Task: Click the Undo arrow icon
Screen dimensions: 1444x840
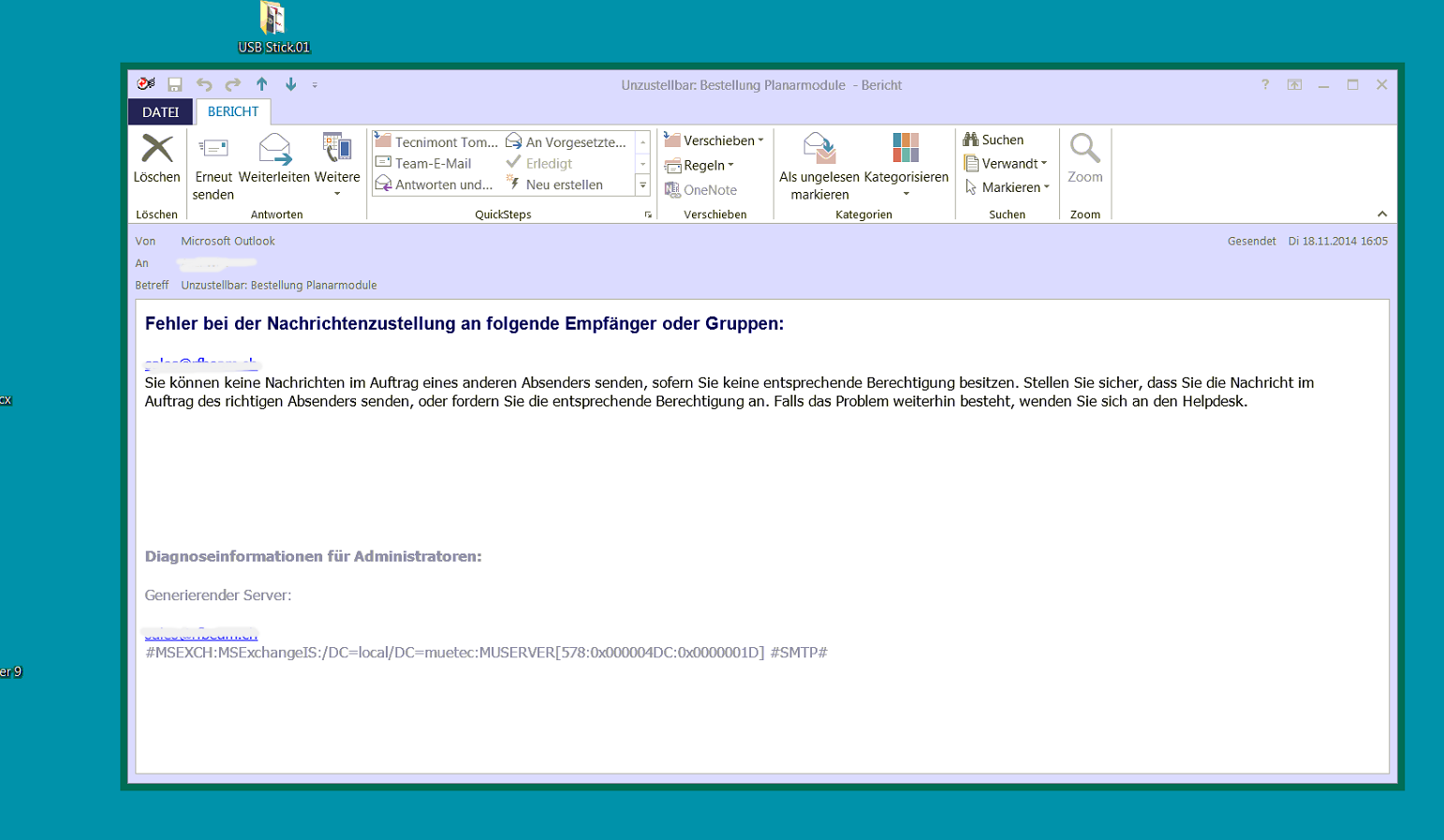Action: (x=203, y=84)
